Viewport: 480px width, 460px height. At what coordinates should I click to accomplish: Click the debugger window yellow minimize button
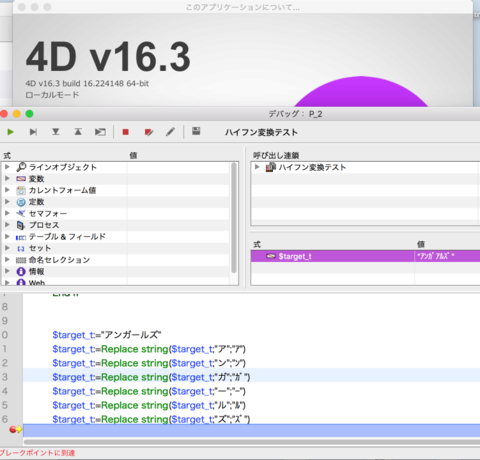tap(17, 114)
